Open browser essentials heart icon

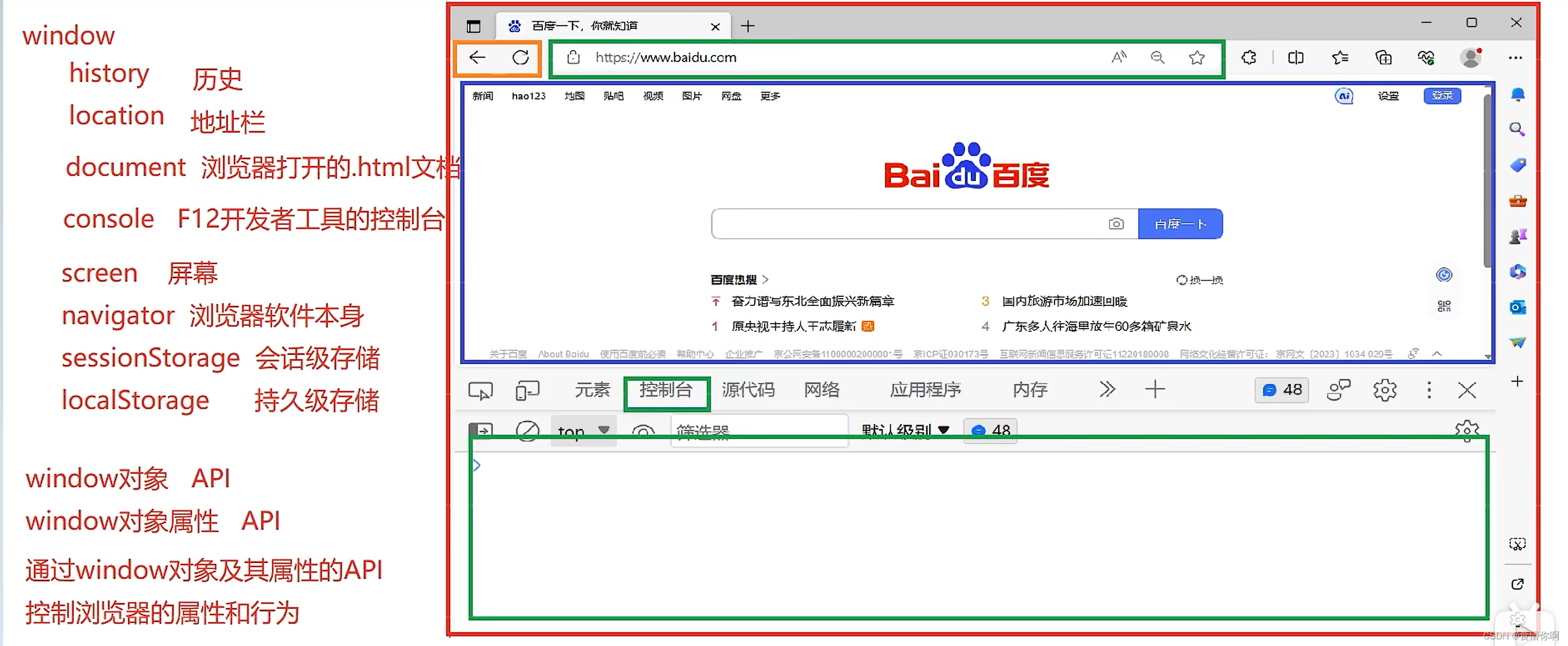coord(1425,58)
